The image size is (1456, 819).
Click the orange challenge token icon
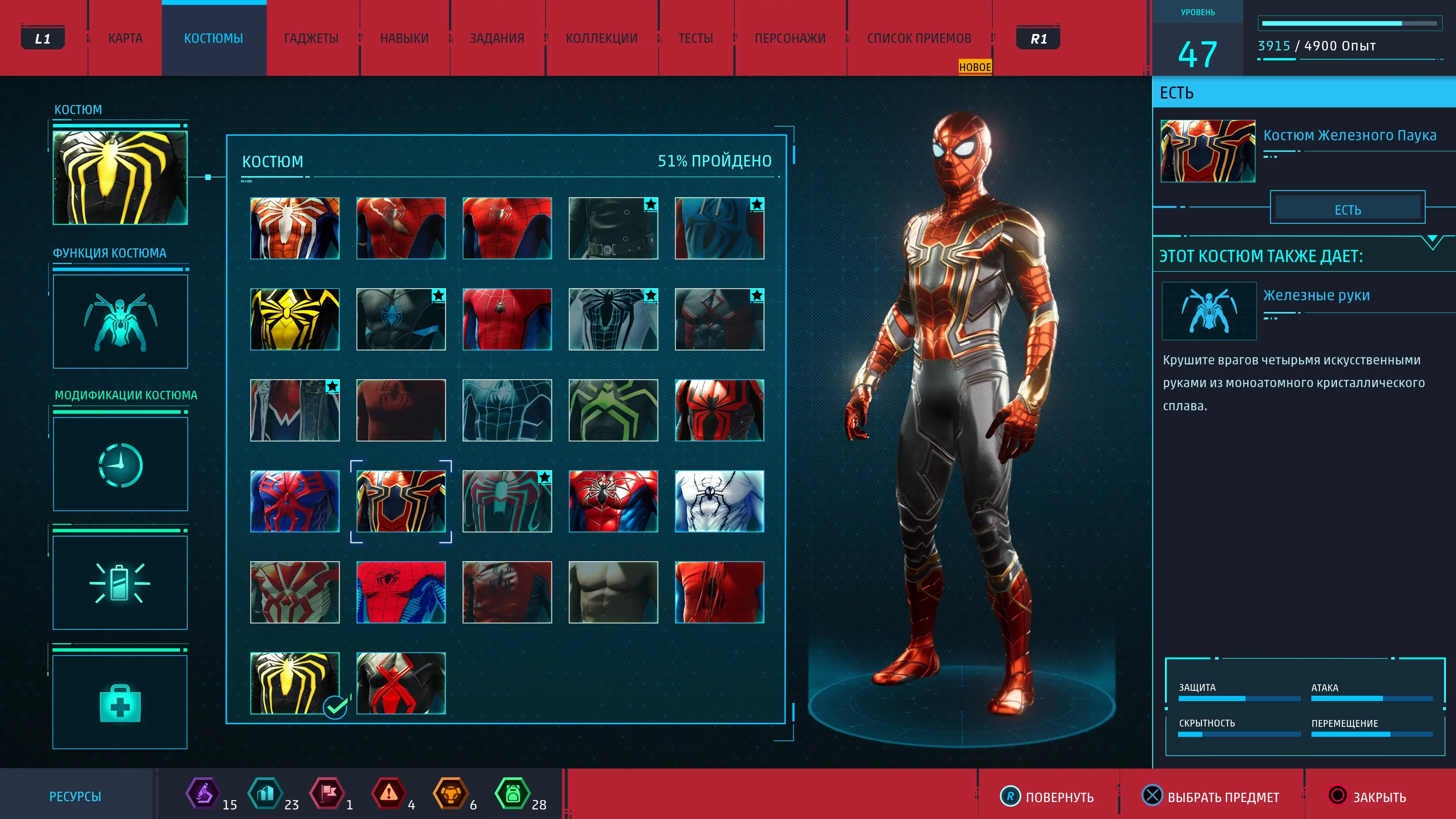pos(450,794)
